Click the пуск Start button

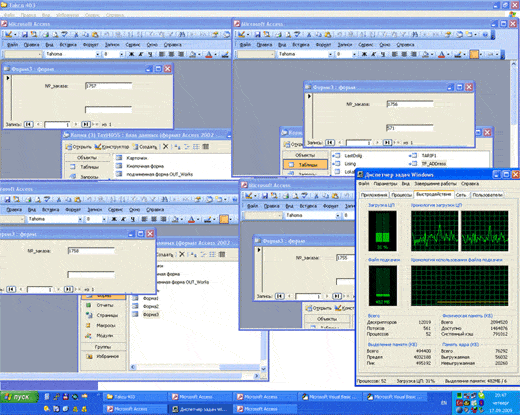click(19, 397)
